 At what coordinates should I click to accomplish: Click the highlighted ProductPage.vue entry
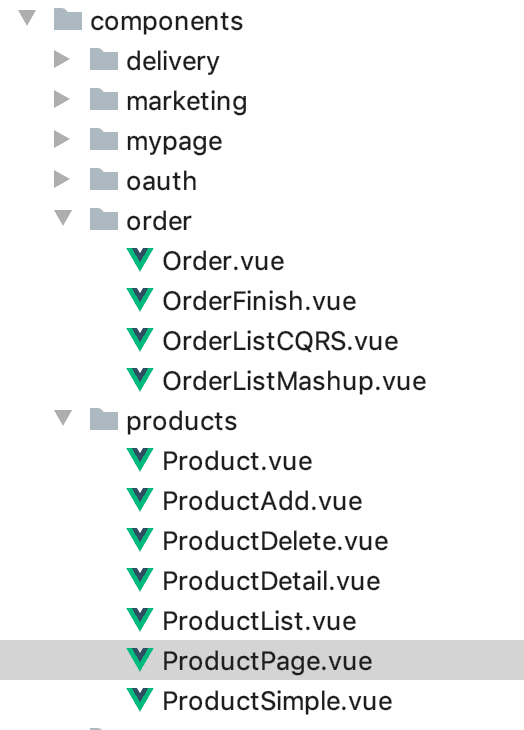pyautogui.click(x=262, y=660)
